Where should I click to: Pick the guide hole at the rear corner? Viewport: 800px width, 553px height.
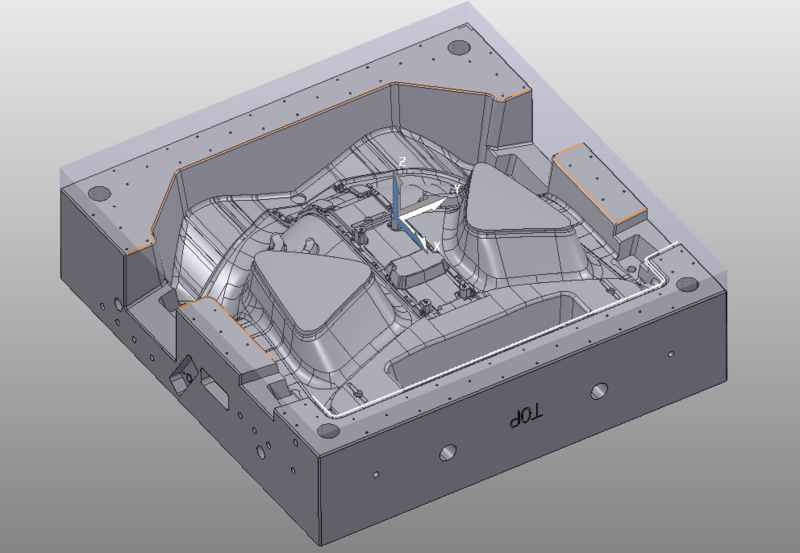click(459, 48)
